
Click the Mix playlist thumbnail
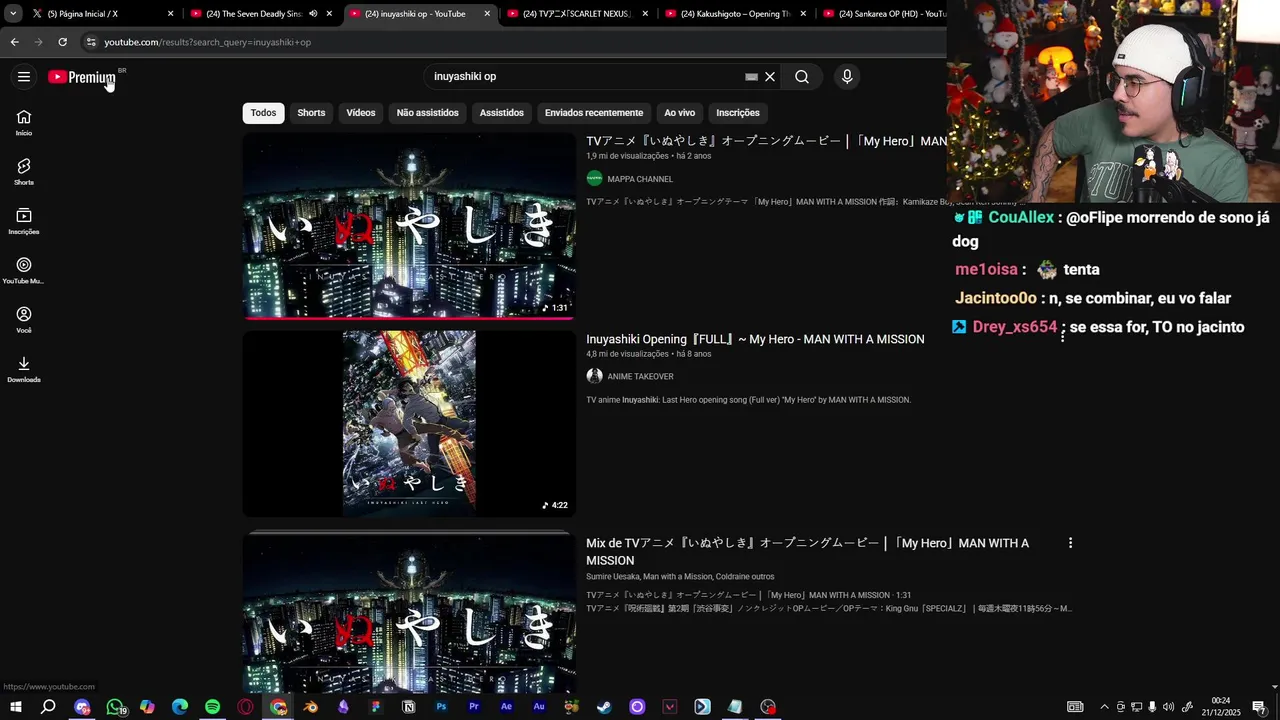tap(409, 612)
